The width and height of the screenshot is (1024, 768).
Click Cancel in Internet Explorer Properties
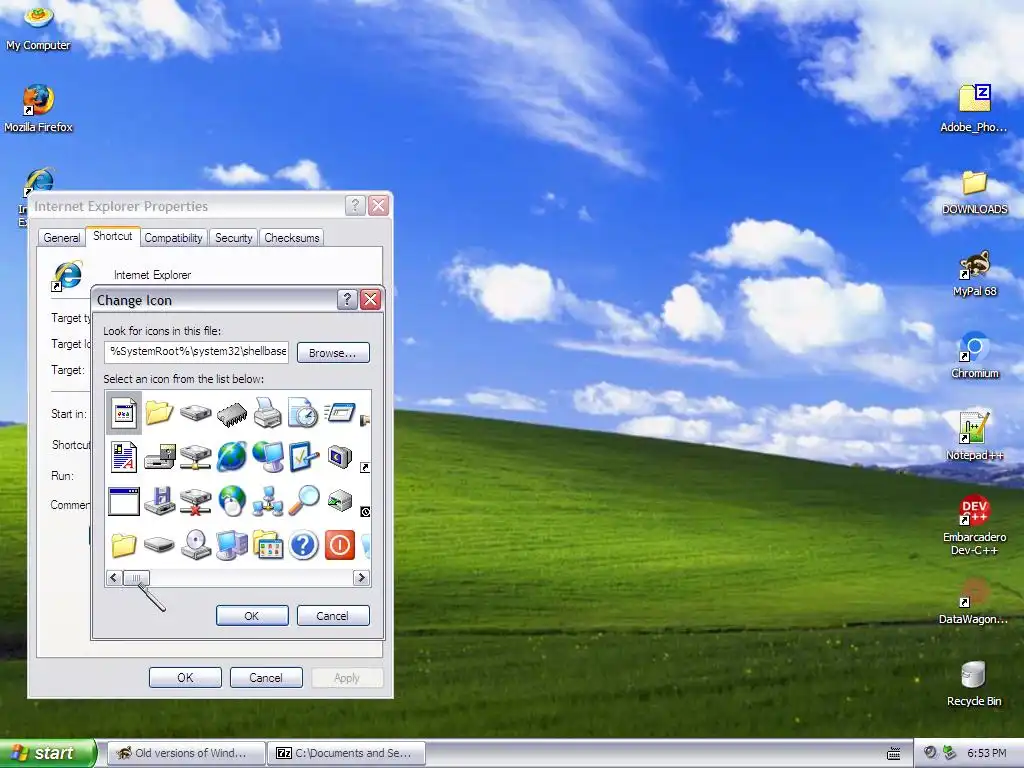coord(266,677)
